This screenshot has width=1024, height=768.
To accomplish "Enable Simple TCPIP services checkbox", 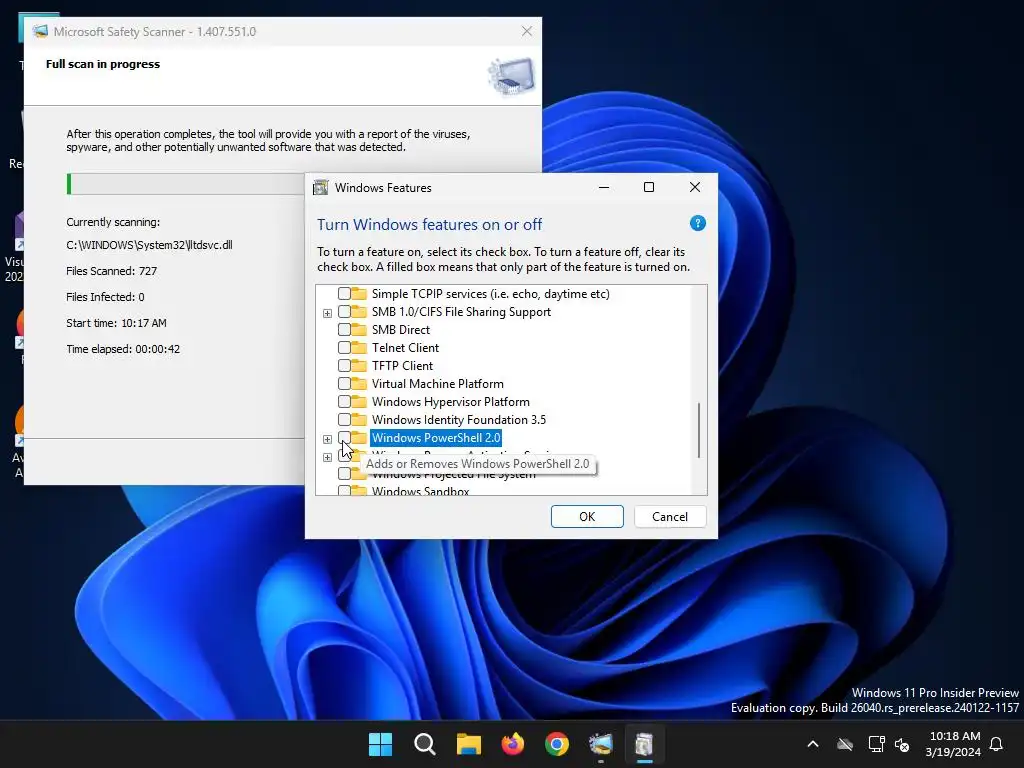I will (344, 293).
